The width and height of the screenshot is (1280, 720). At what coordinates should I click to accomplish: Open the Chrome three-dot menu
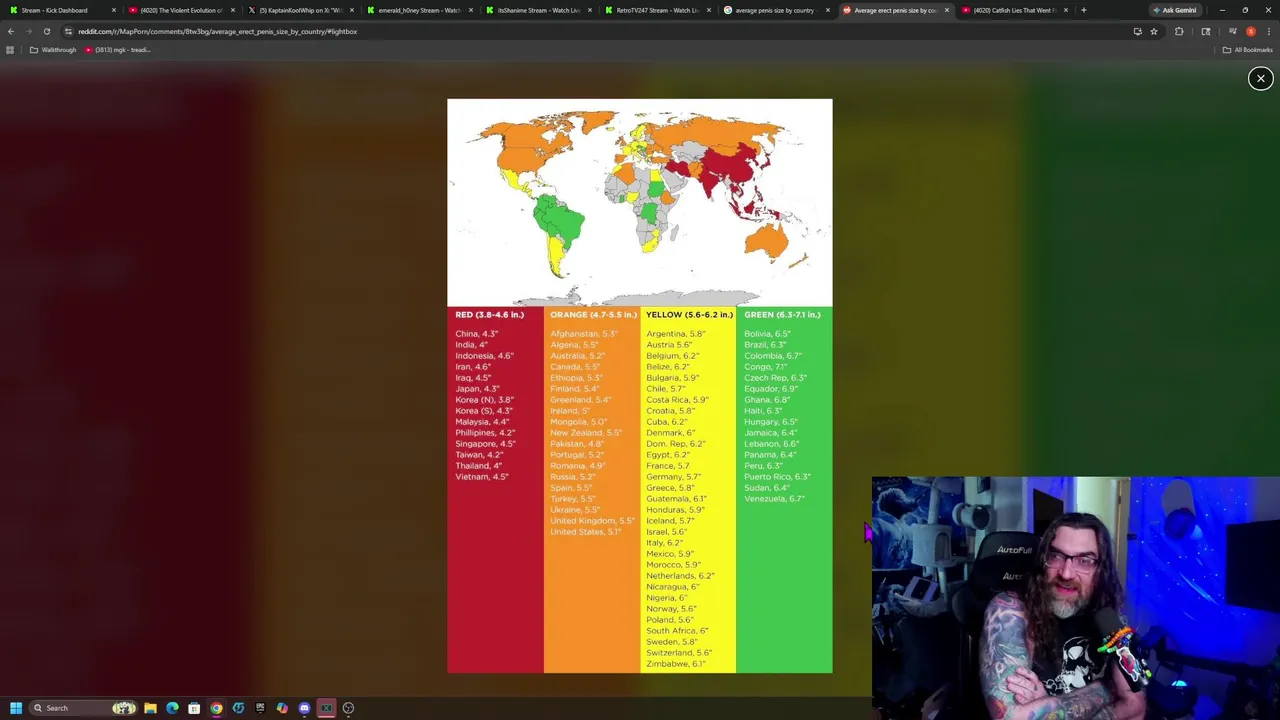click(x=1267, y=31)
